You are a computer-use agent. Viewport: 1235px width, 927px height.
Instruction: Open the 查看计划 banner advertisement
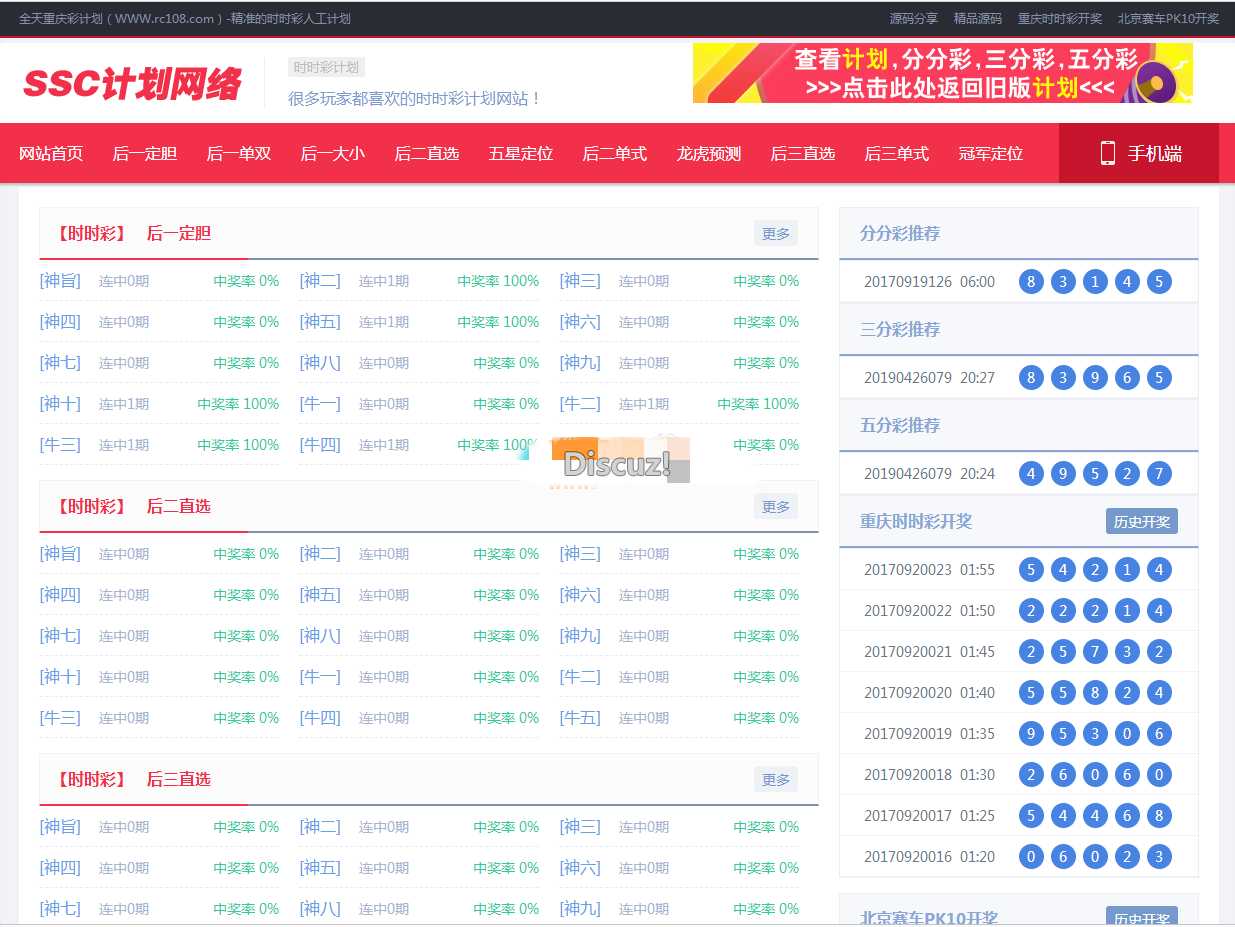(x=942, y=73)
